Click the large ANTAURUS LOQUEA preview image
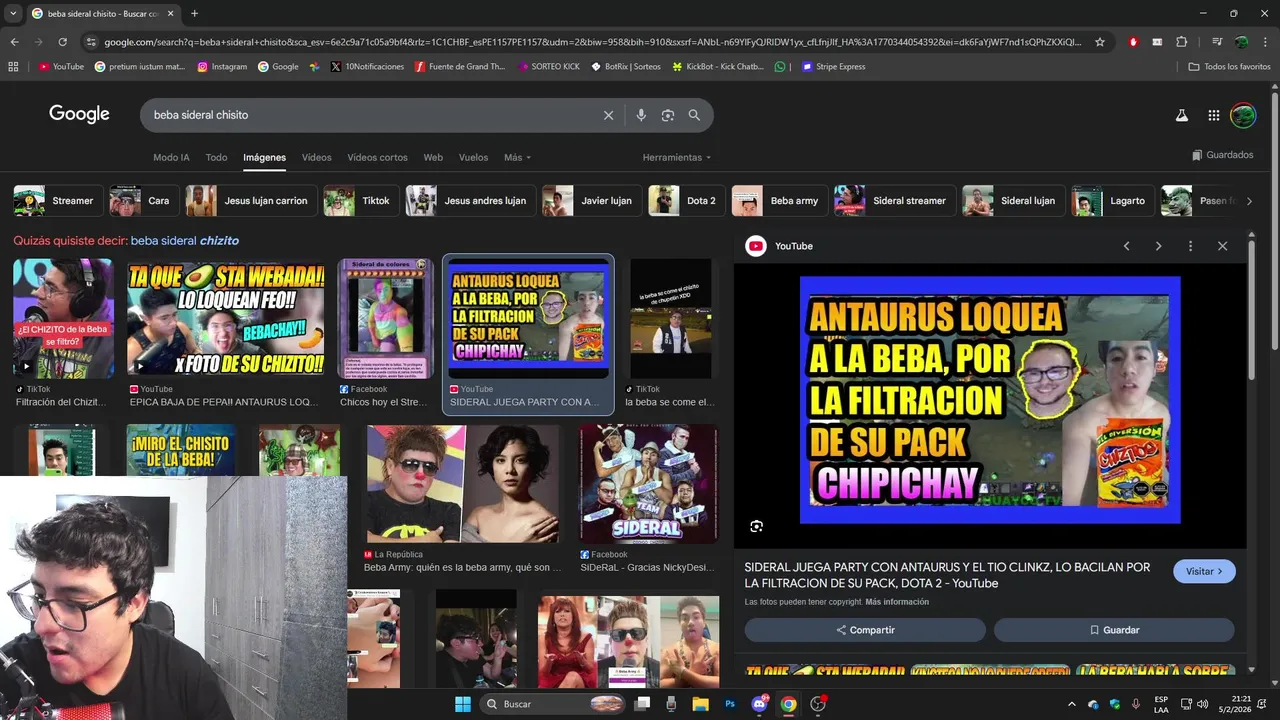Image resolution: width=1280 pixels, height=720 pixels. coord(990,400)
